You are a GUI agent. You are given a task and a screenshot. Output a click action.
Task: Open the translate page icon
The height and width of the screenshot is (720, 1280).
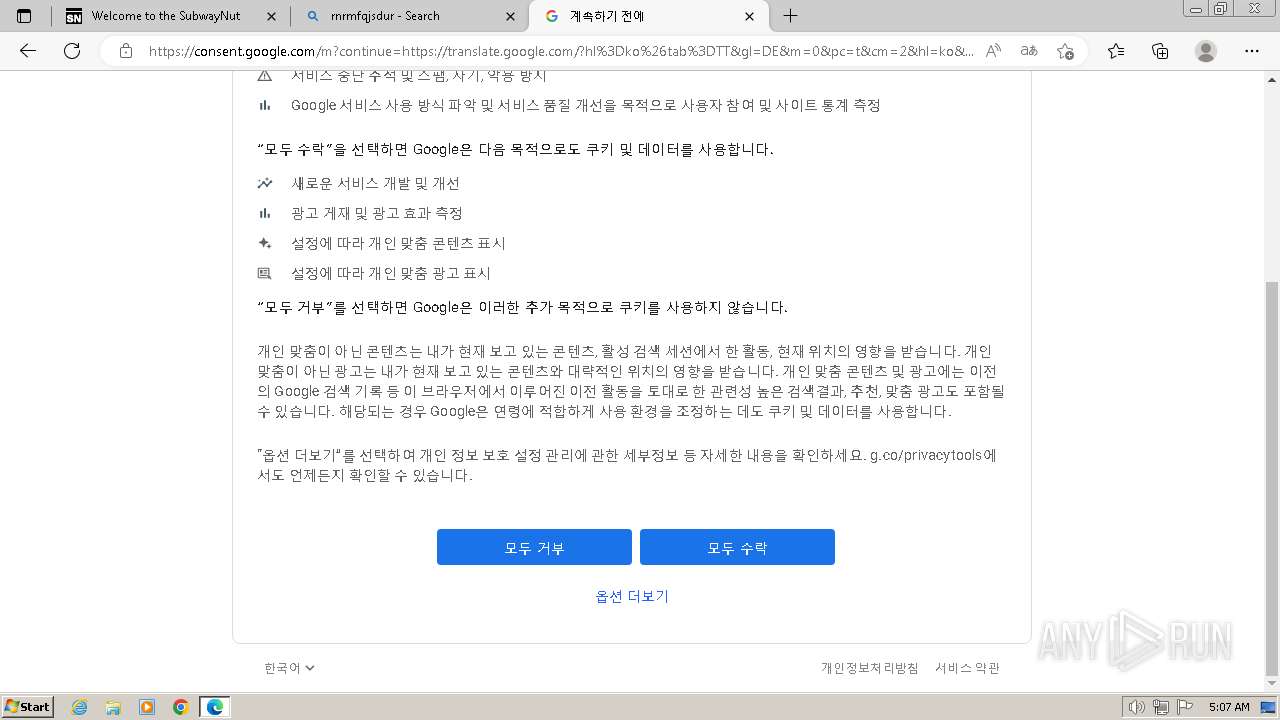pos(1028,51)
